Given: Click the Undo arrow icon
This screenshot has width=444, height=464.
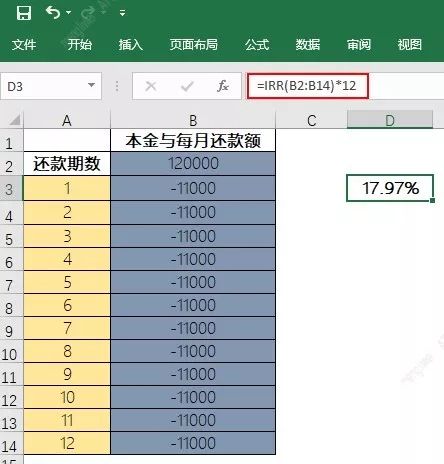Looking at the screenshot, I should click(x=53, y=13).
